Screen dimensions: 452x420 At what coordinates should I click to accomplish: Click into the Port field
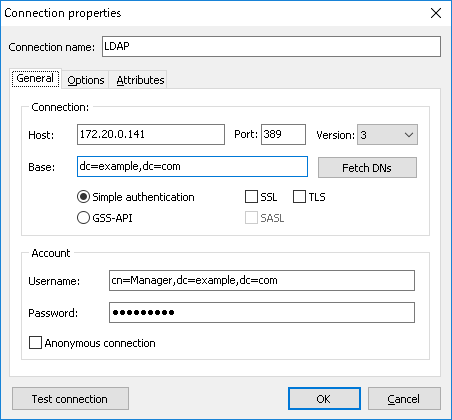click(x=283, y=135)
